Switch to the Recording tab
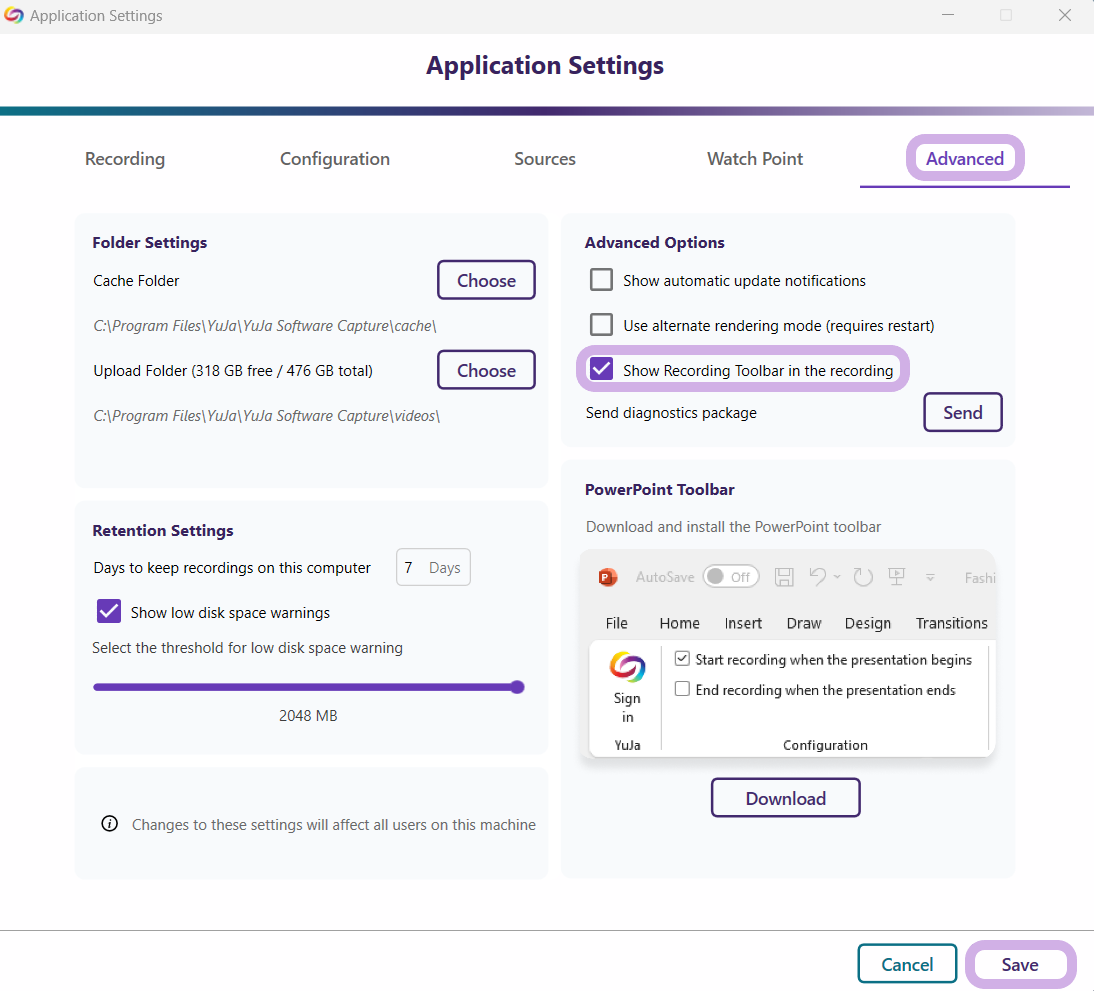Viewport: 1094px width, 991px height. (125, 159)
